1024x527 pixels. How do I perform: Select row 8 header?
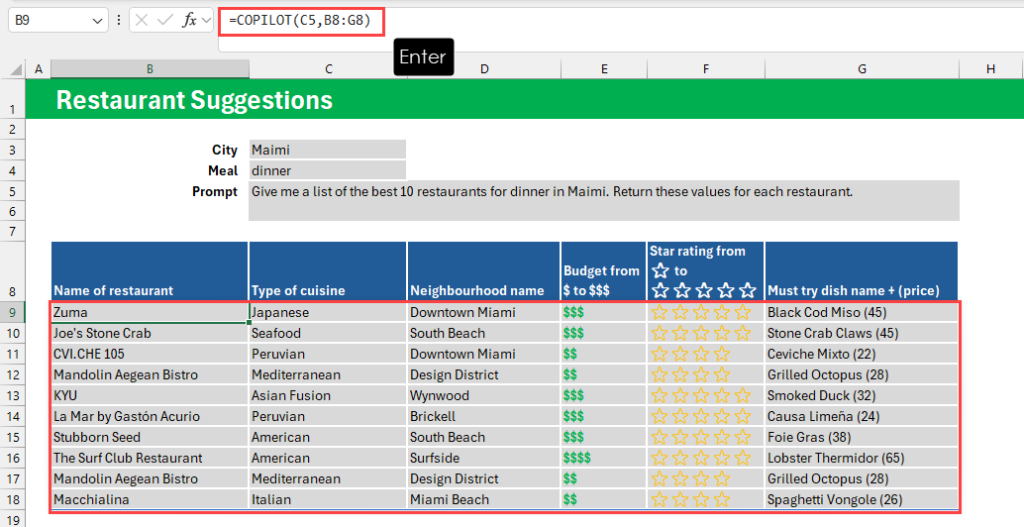click(12, 290)
